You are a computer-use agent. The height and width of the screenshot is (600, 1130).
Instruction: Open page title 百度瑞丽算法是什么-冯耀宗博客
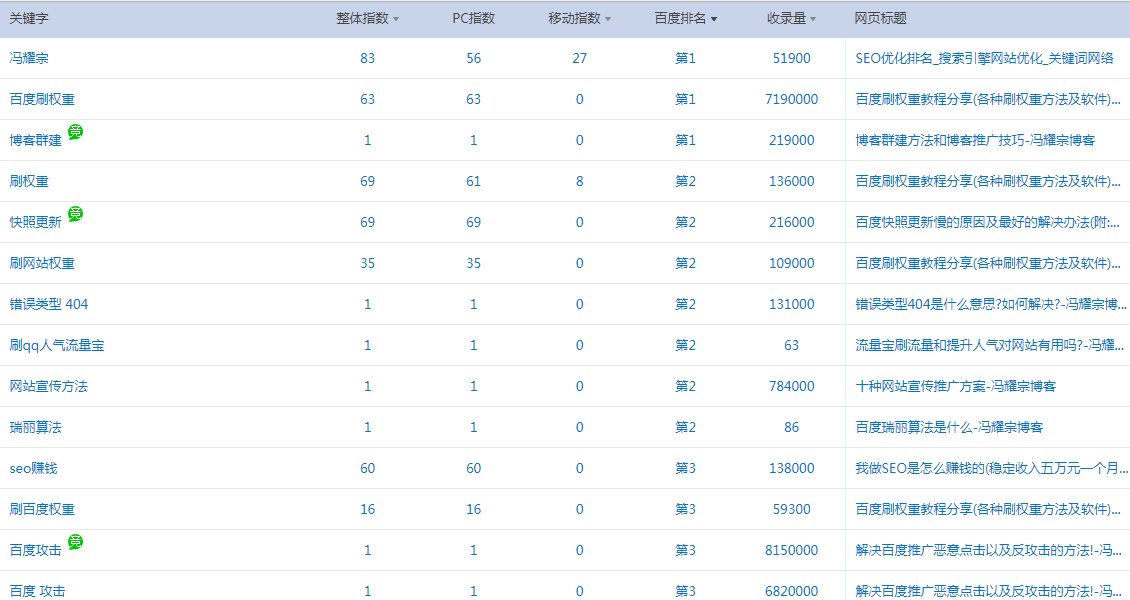pyautogui.click(x=949, y=428)
